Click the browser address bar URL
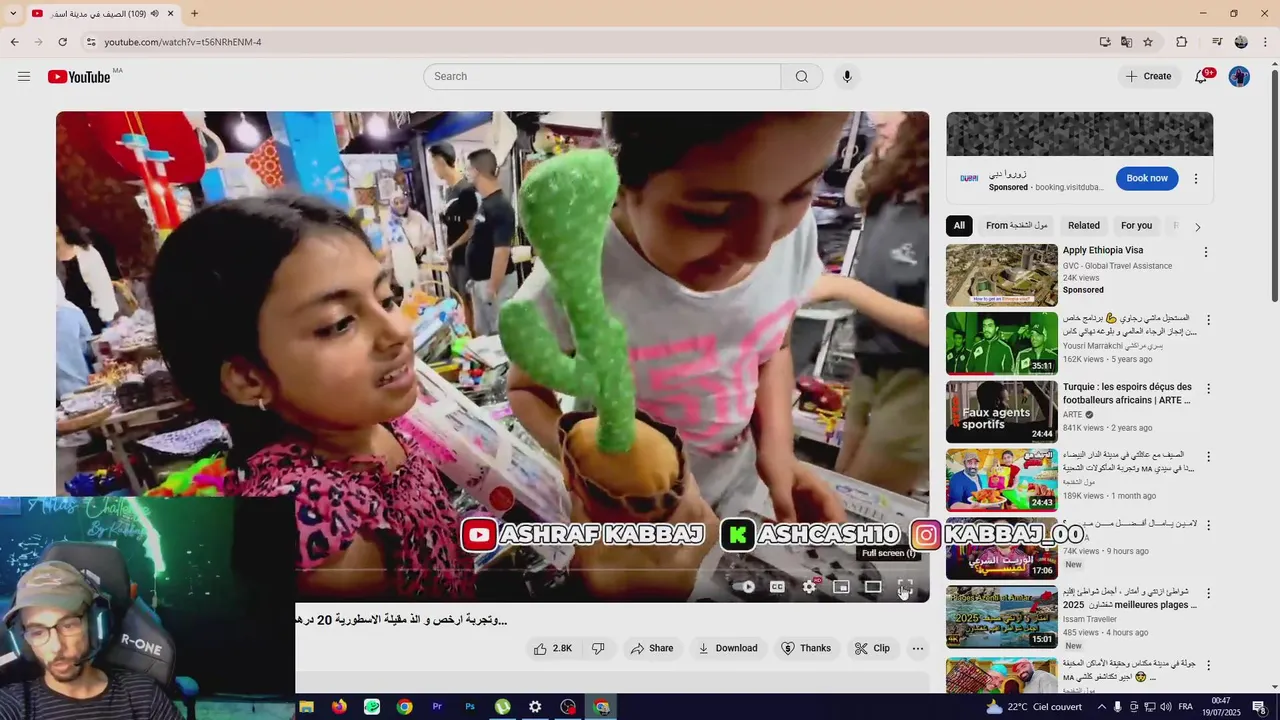 pos(183,42)
